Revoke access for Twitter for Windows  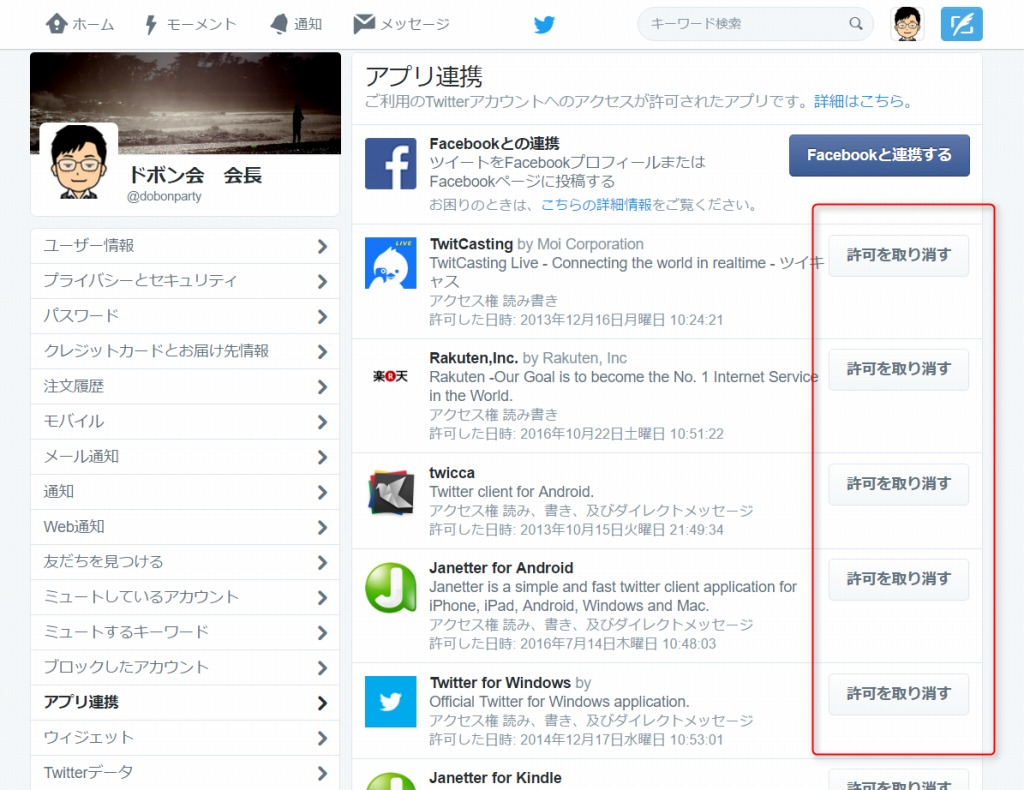[x=899, y=694]
